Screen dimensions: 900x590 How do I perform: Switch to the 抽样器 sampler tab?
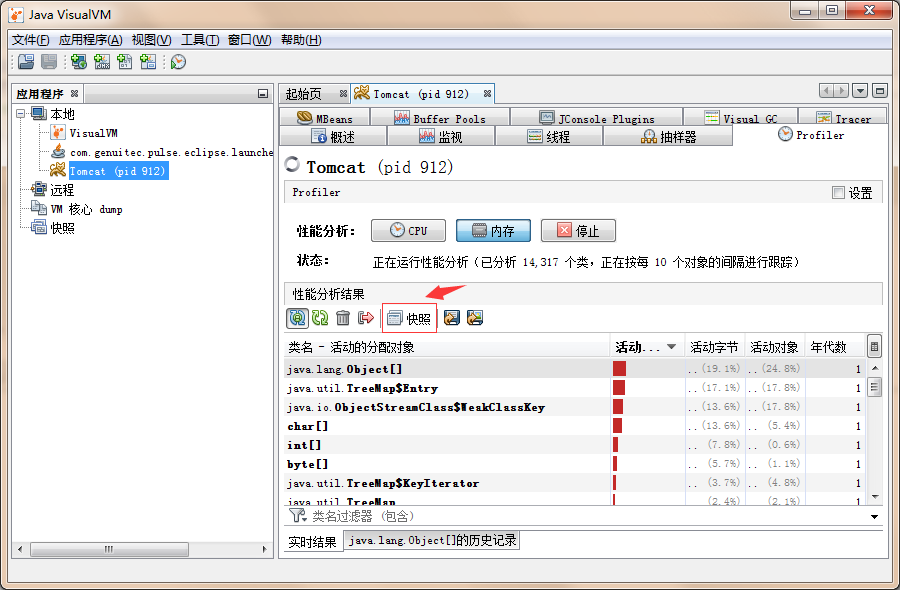pos(668,136)
